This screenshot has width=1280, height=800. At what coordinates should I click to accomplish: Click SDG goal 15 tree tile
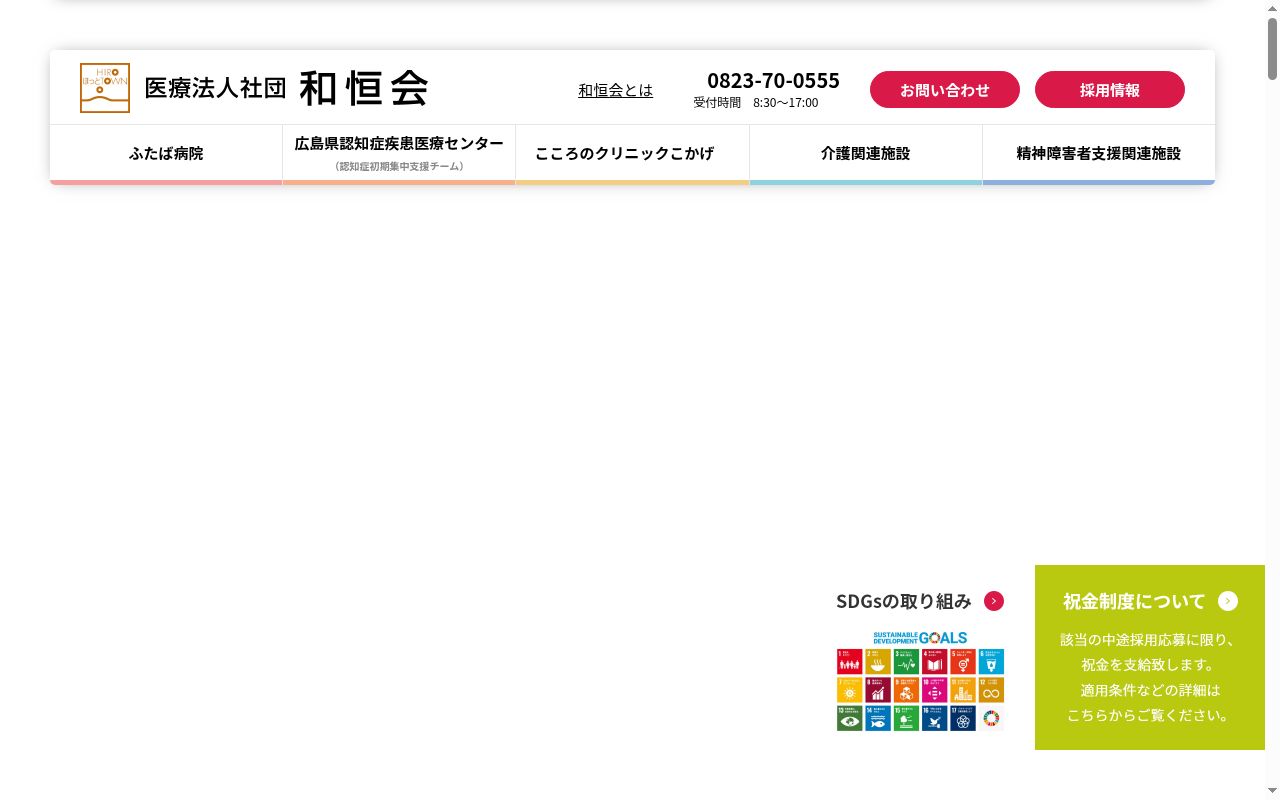pos(906,718)
